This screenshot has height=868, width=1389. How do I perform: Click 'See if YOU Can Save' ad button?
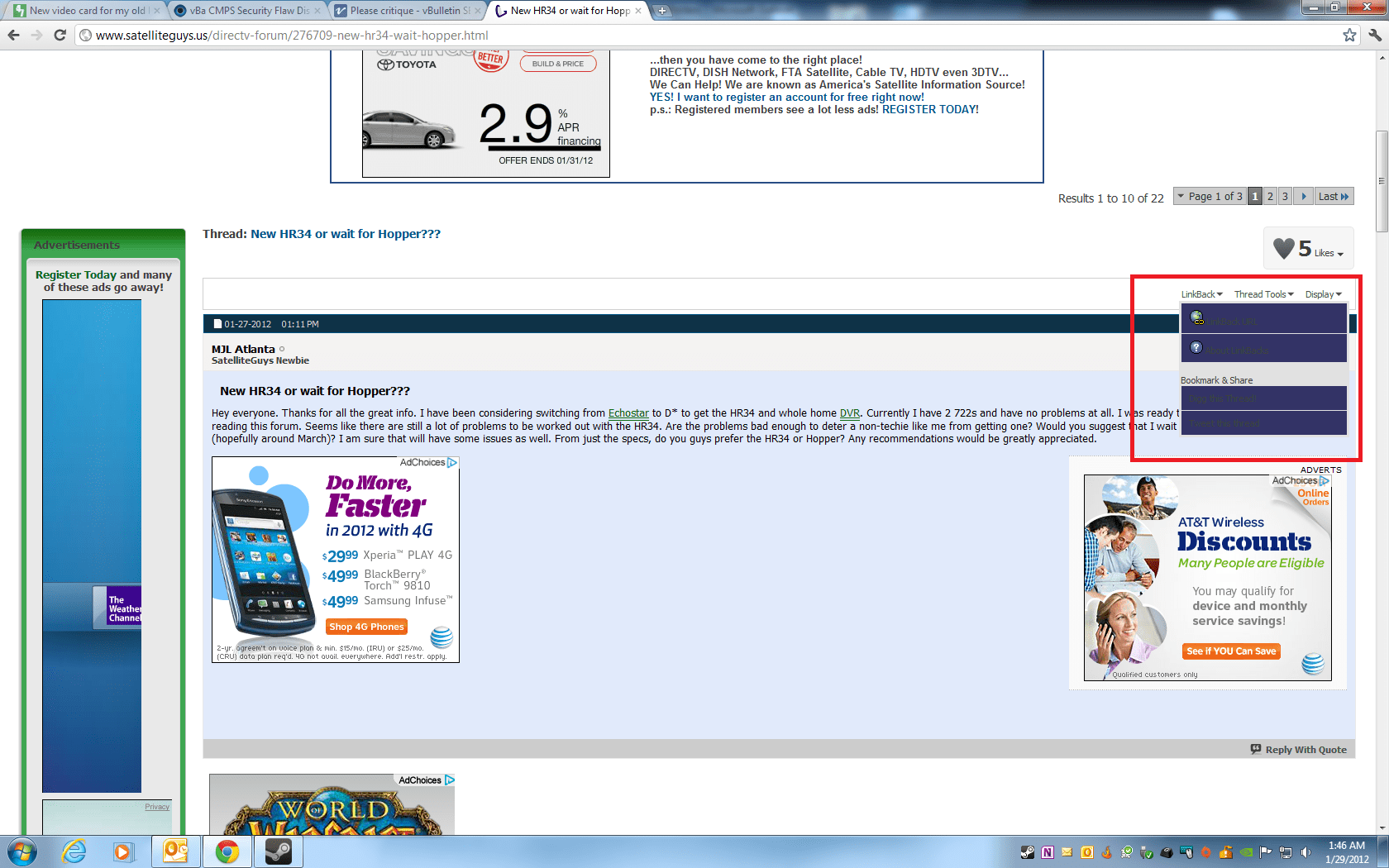(x=1231, y=651)
